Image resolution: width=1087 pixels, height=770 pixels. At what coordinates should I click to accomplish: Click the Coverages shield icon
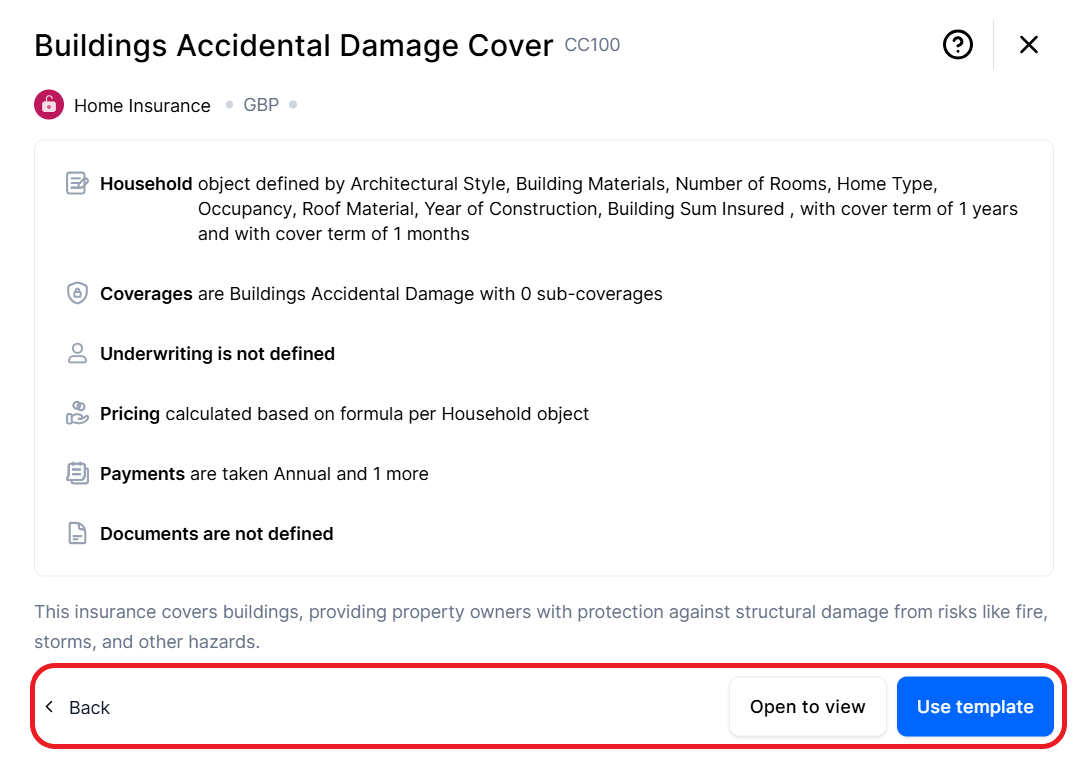tap(77, 294)
